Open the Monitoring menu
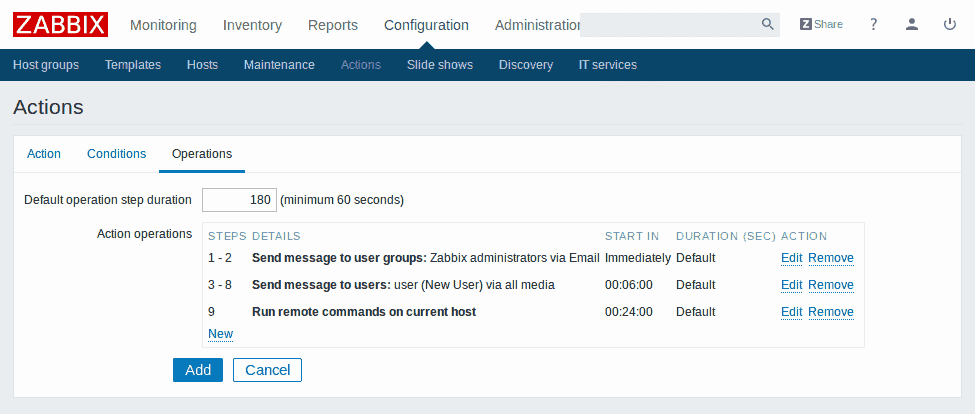The width and height of the screenshot is (975, 414). (163, 25)
